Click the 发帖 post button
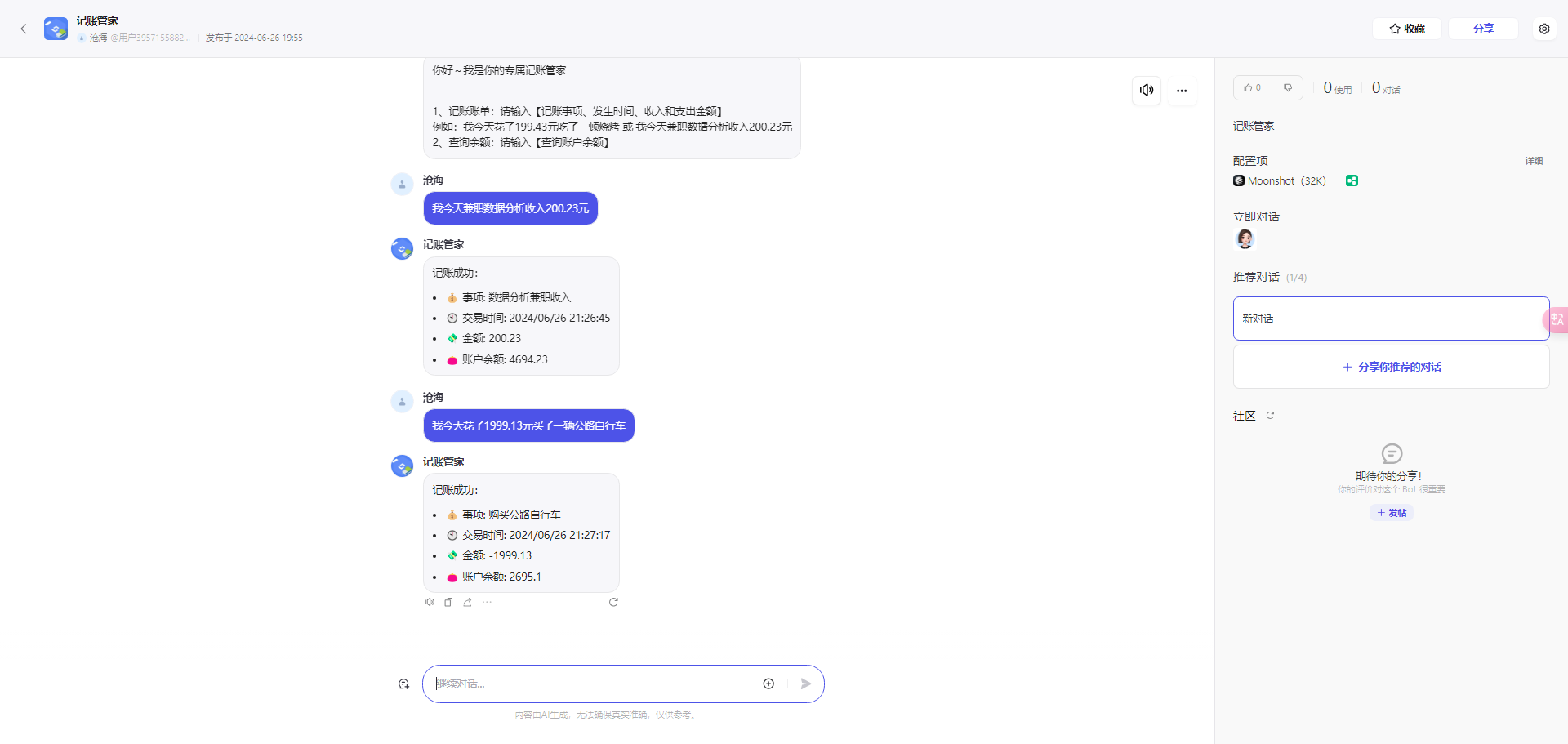 coord(1392,513)
